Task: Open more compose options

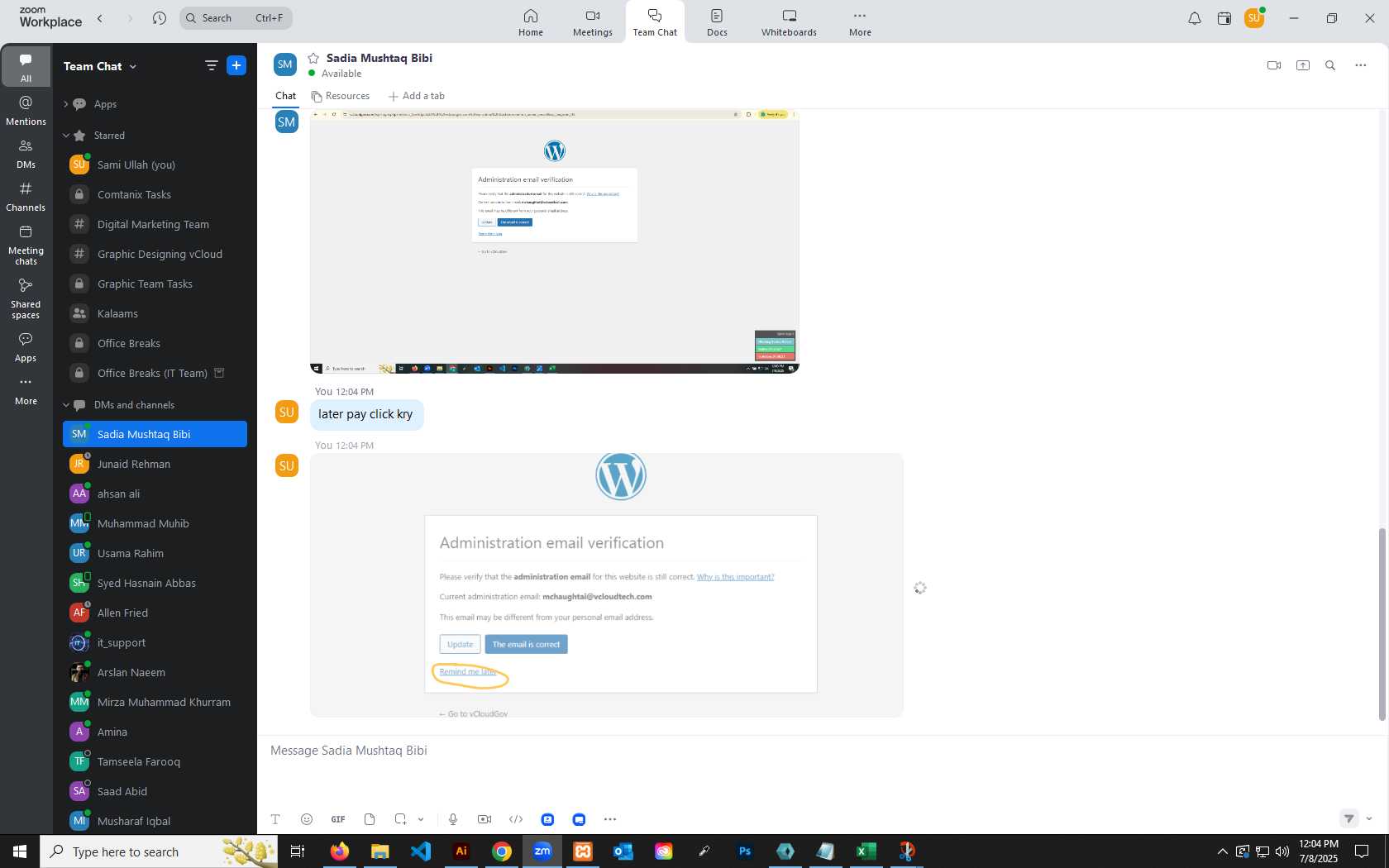Action: pos(610,819)
